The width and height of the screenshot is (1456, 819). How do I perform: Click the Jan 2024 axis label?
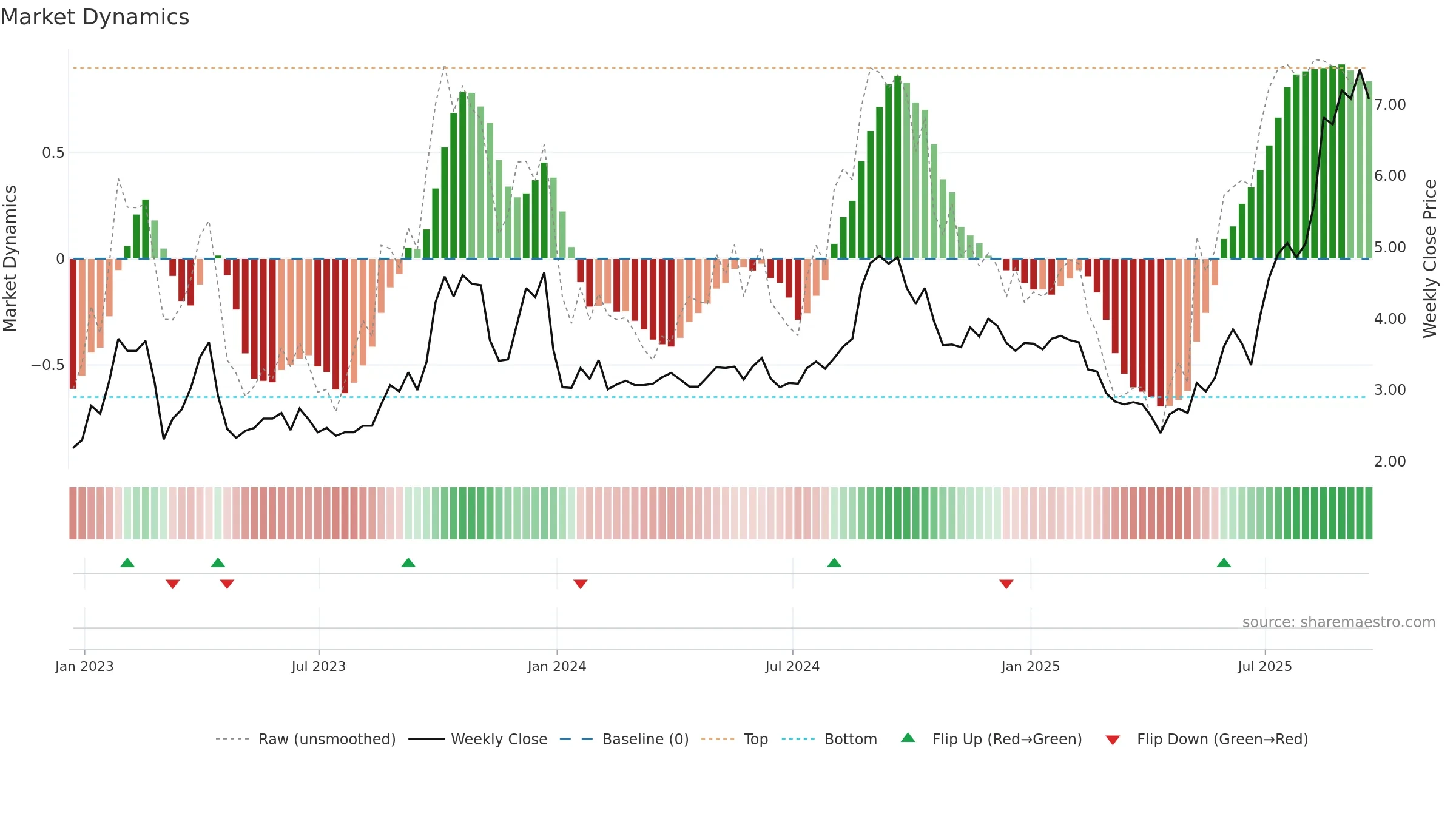pos(557,666)
